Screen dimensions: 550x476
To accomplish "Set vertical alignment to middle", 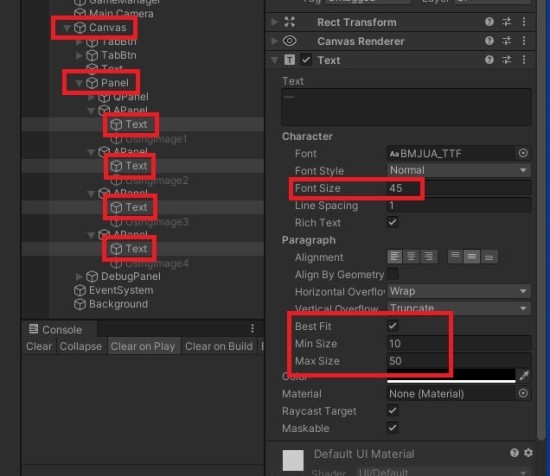I will pos(472,257).
